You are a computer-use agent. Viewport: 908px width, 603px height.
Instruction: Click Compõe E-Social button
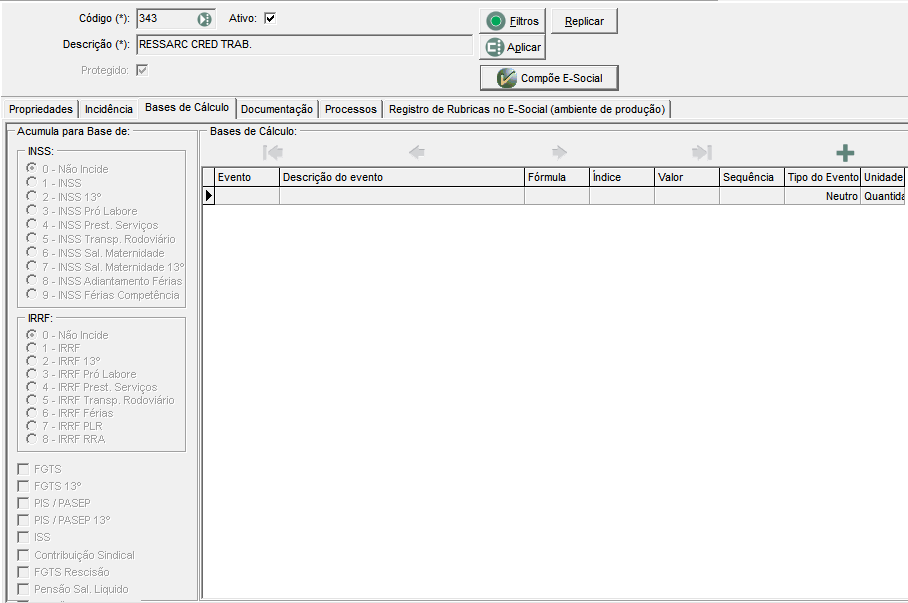click(x=549, y=78)
